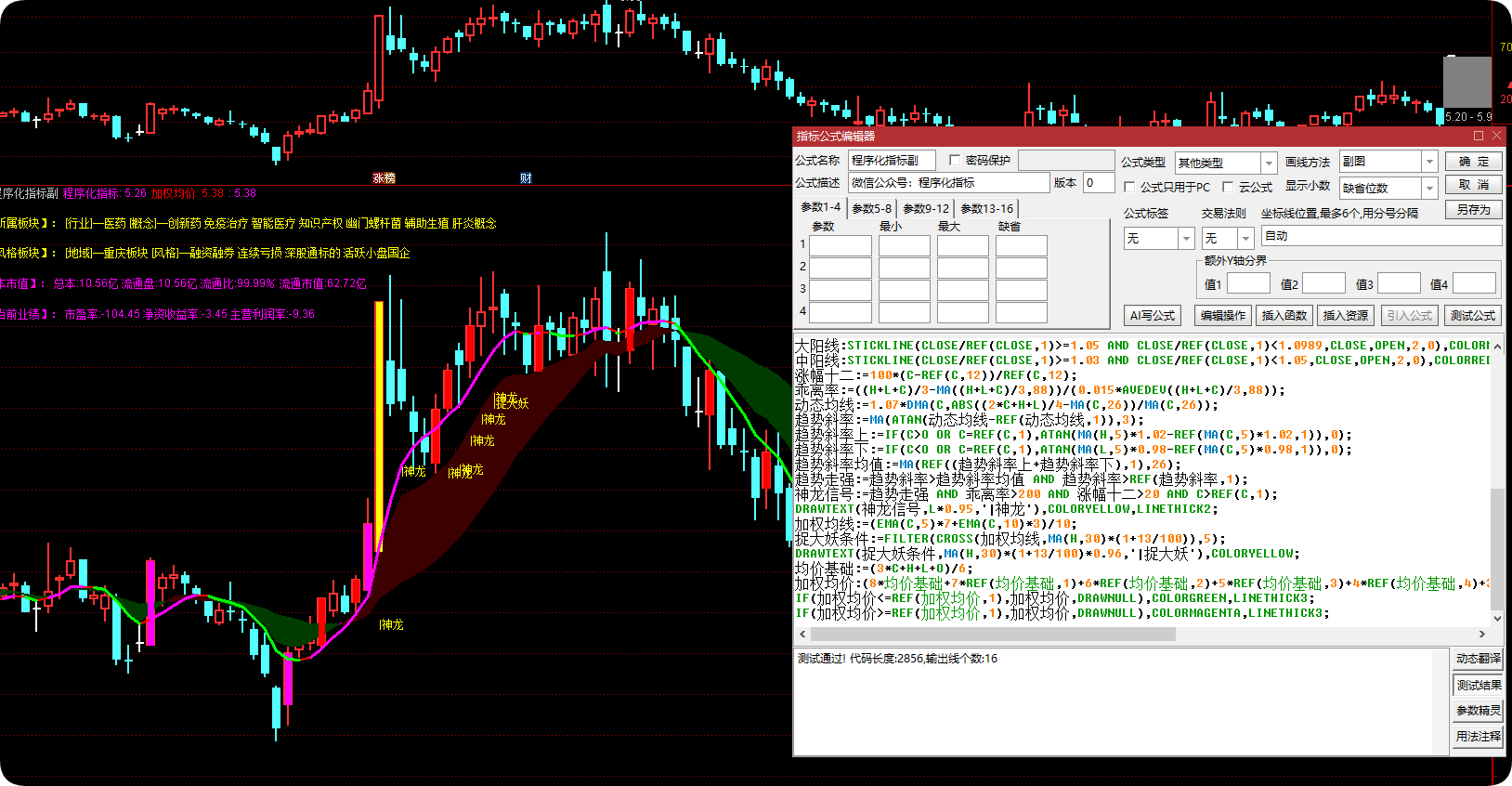Open the 交易法则 dropdown
Viewport: 1512px width, 786px height.
[1245, 239]
